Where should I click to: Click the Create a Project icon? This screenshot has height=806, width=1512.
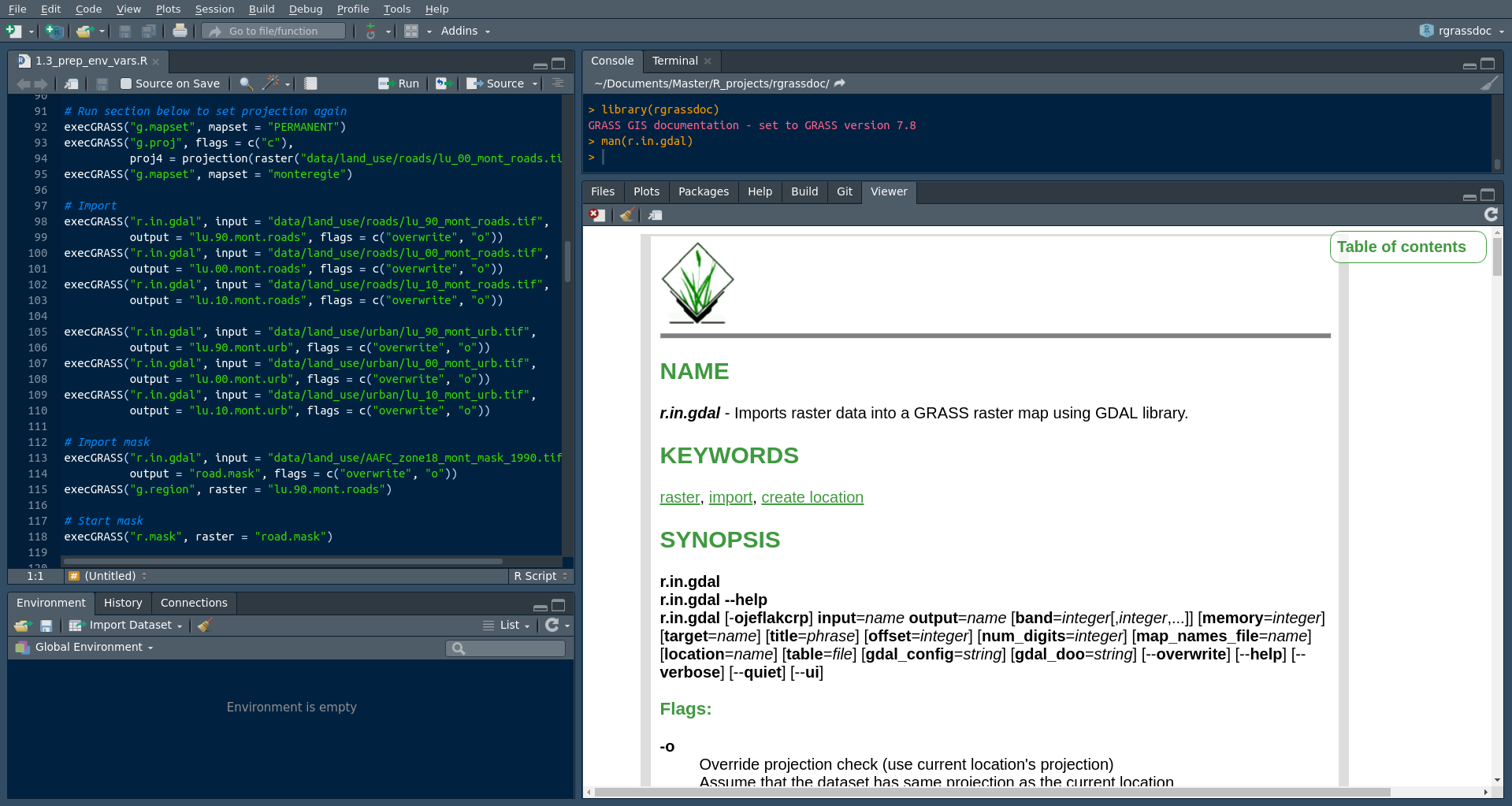pos(54,31)
